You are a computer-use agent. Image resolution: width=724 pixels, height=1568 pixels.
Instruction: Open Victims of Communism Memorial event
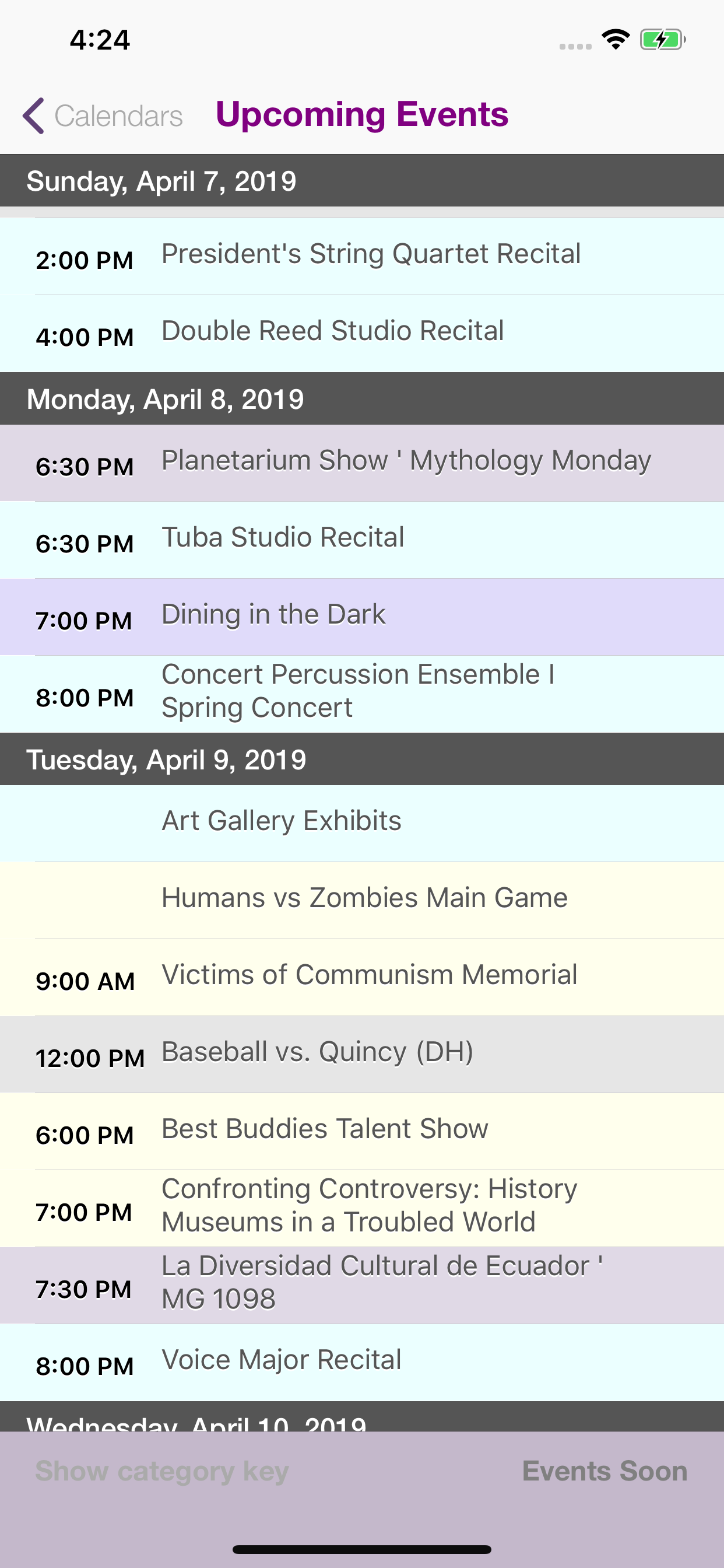click(362, 978)
